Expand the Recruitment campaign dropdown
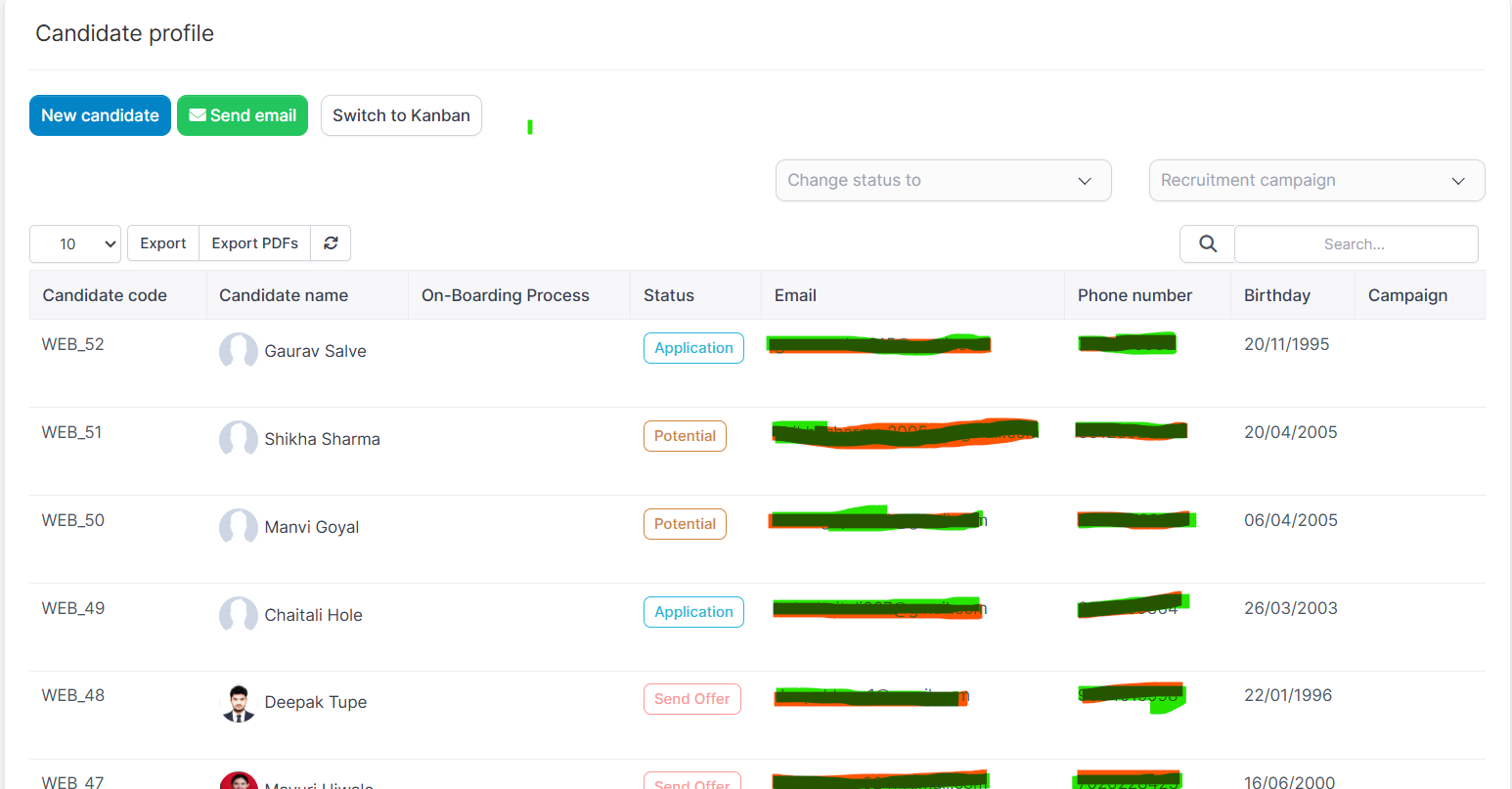1512x789 pixels. tap(1316, 181)
